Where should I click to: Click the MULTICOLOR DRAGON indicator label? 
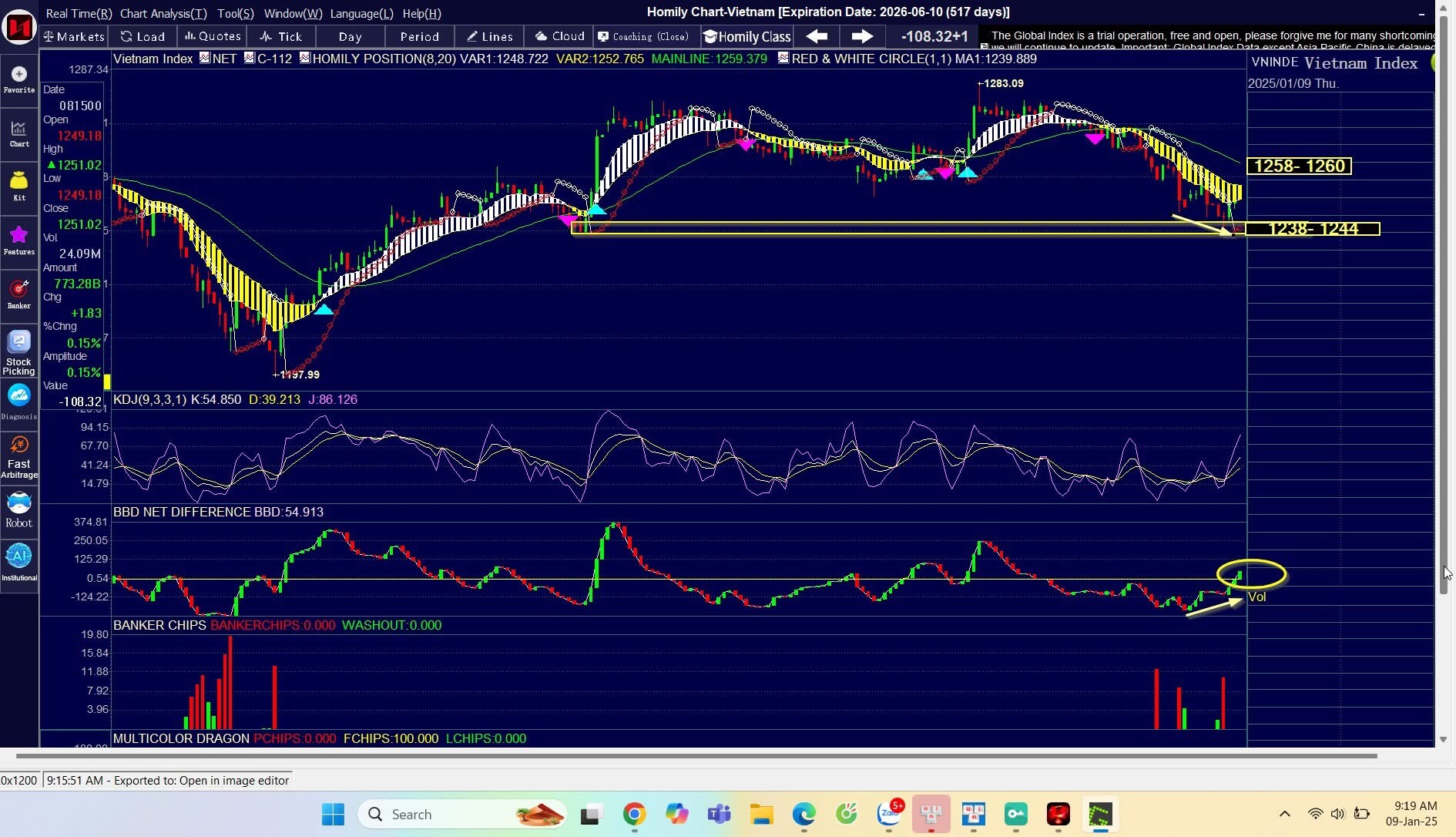[181, 738]
